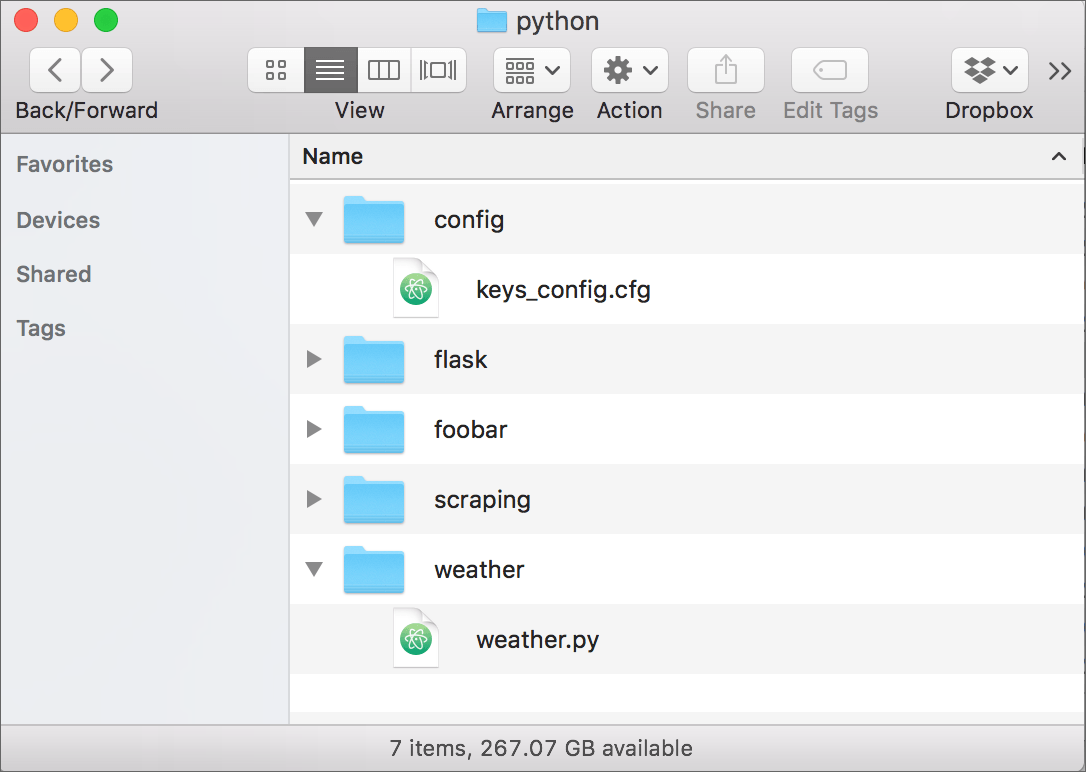The width and height of the screenshot is (1086, 772).
Task: Expand the scraping folder
Action: click(x=313, y=499)
